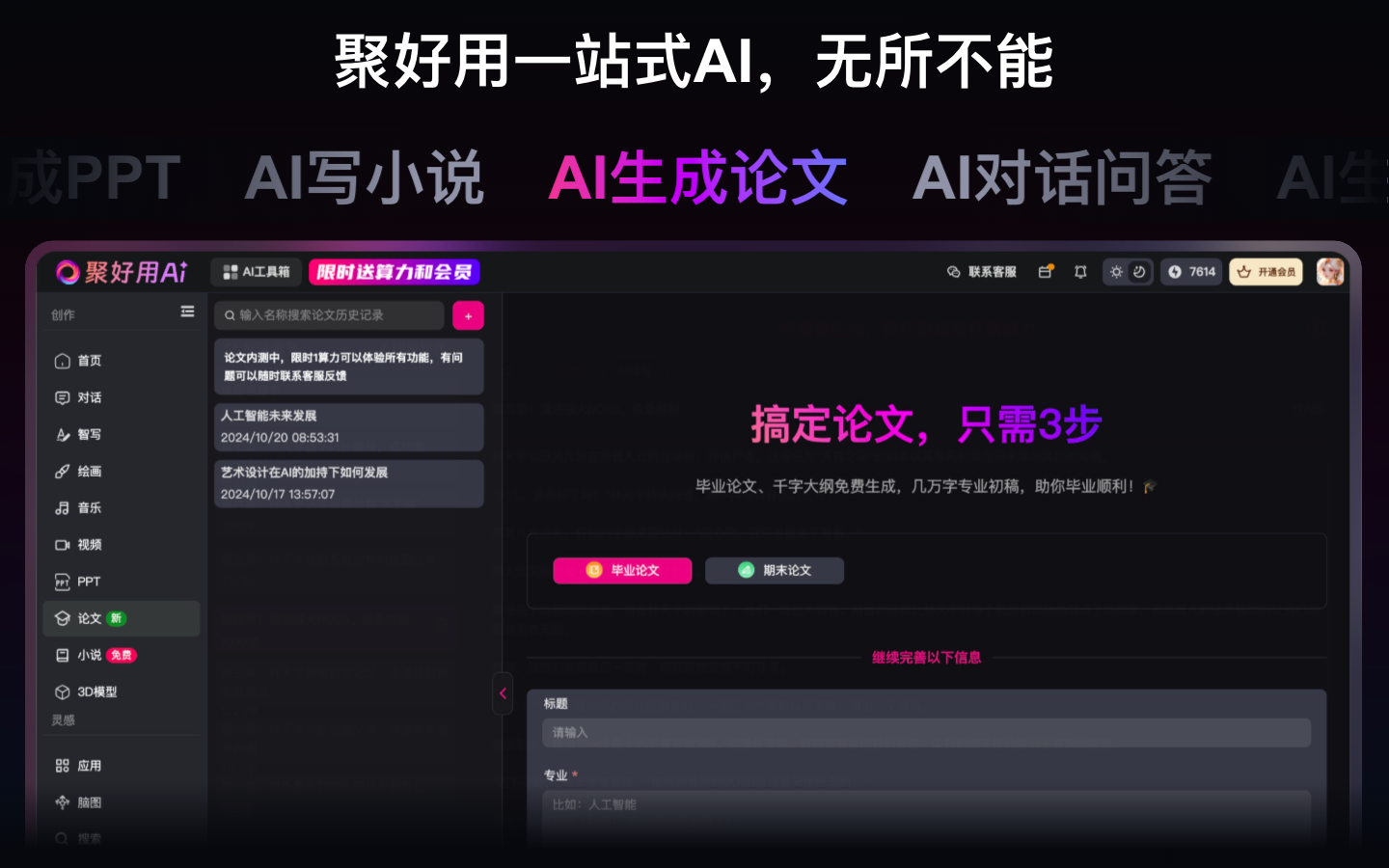Click the lightning bolt compute icon
This screenshot has height=868, width=1389.
point(1175,272)
